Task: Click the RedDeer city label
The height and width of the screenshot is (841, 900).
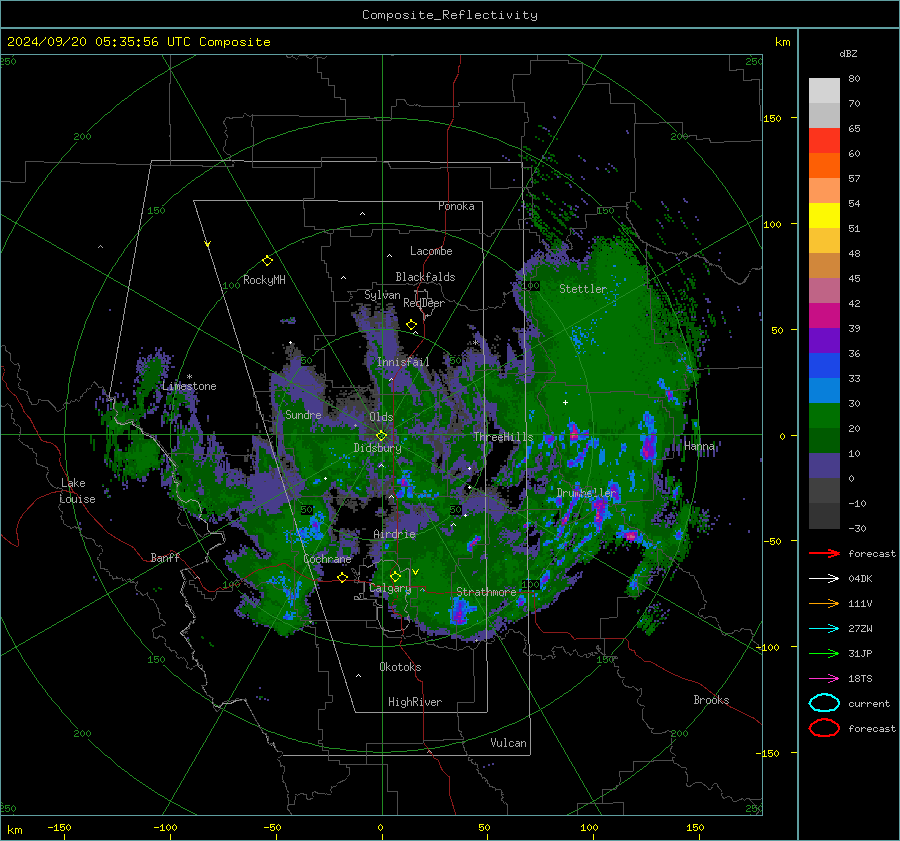Action: [424, 303]
